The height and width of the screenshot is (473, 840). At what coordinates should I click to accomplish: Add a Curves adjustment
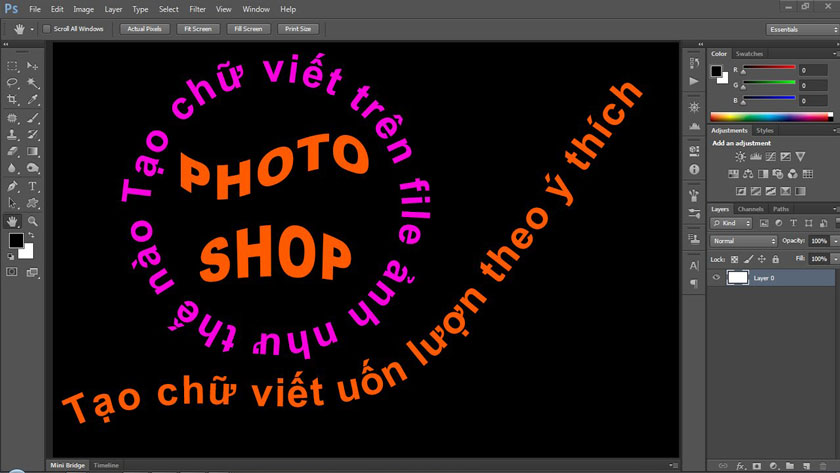770,156
